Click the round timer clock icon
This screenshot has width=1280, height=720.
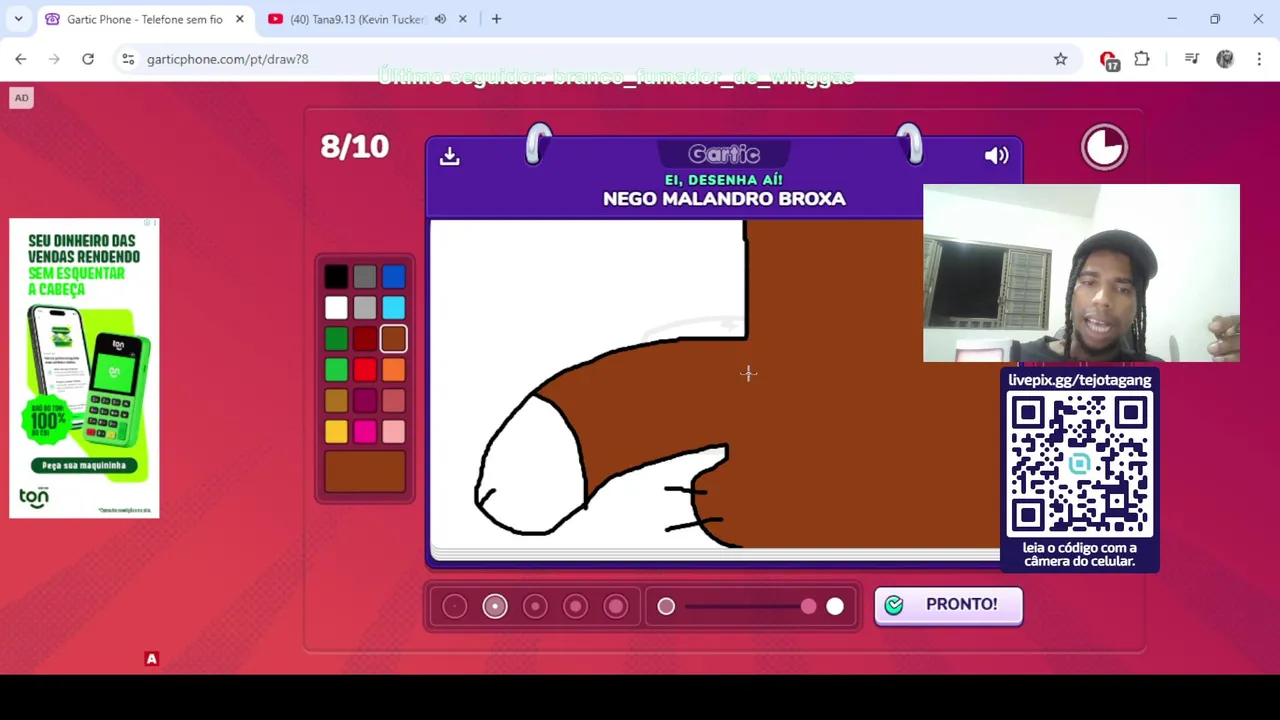[1104, 147]
